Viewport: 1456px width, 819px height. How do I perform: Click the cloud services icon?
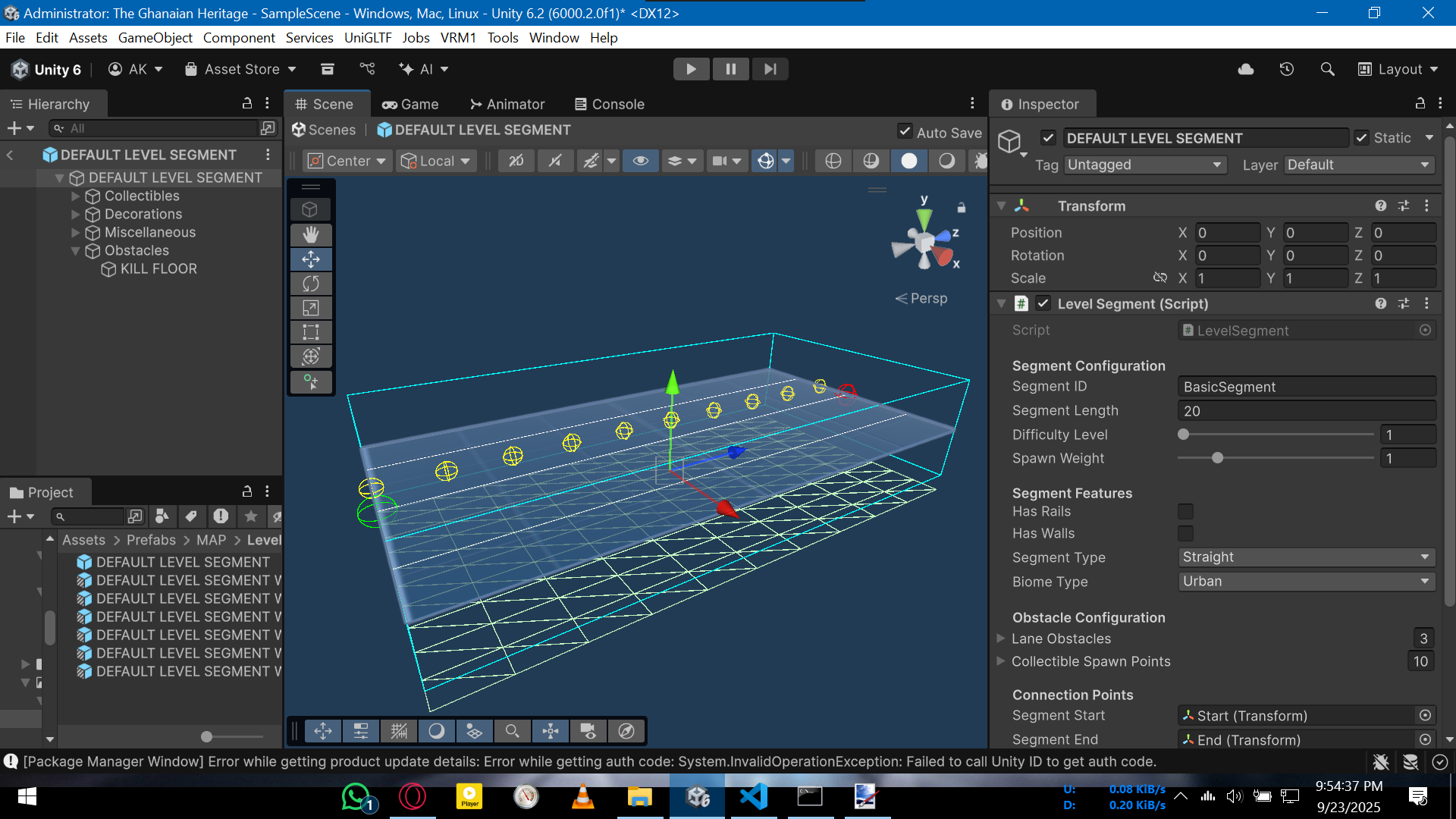[x=1245, y=69]
